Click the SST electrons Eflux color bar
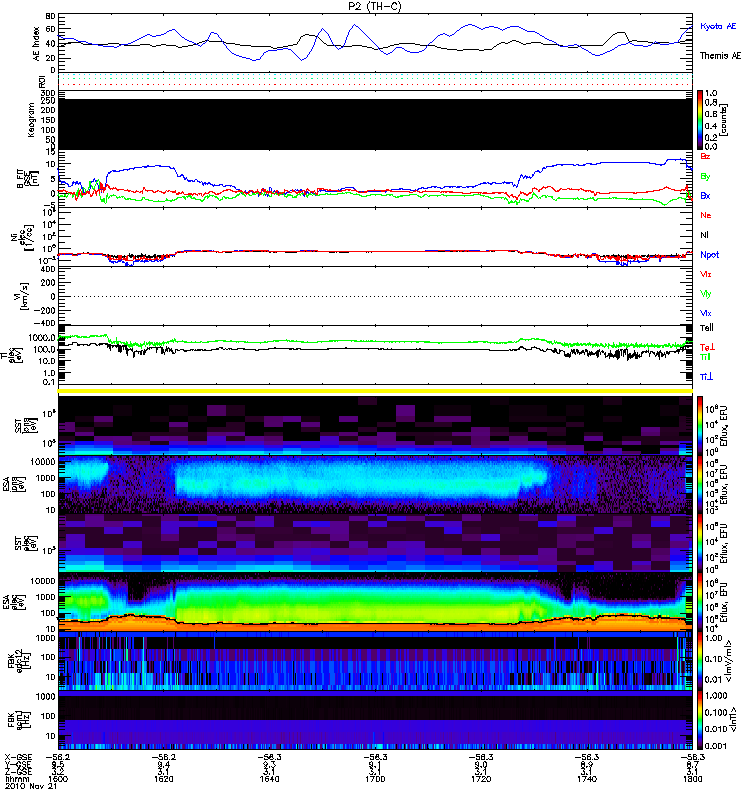 click(x=700, y=543)
